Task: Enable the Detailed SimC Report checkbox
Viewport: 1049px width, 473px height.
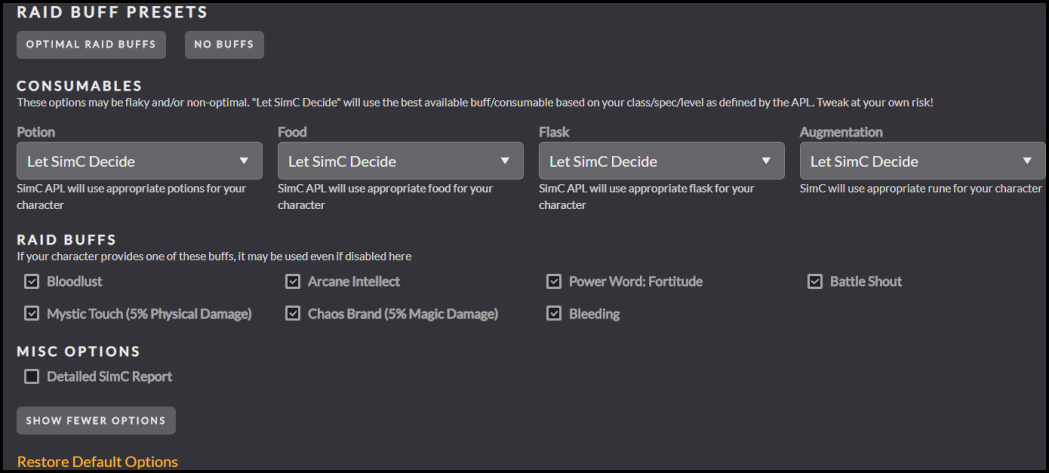Action: tap(32, 377)
